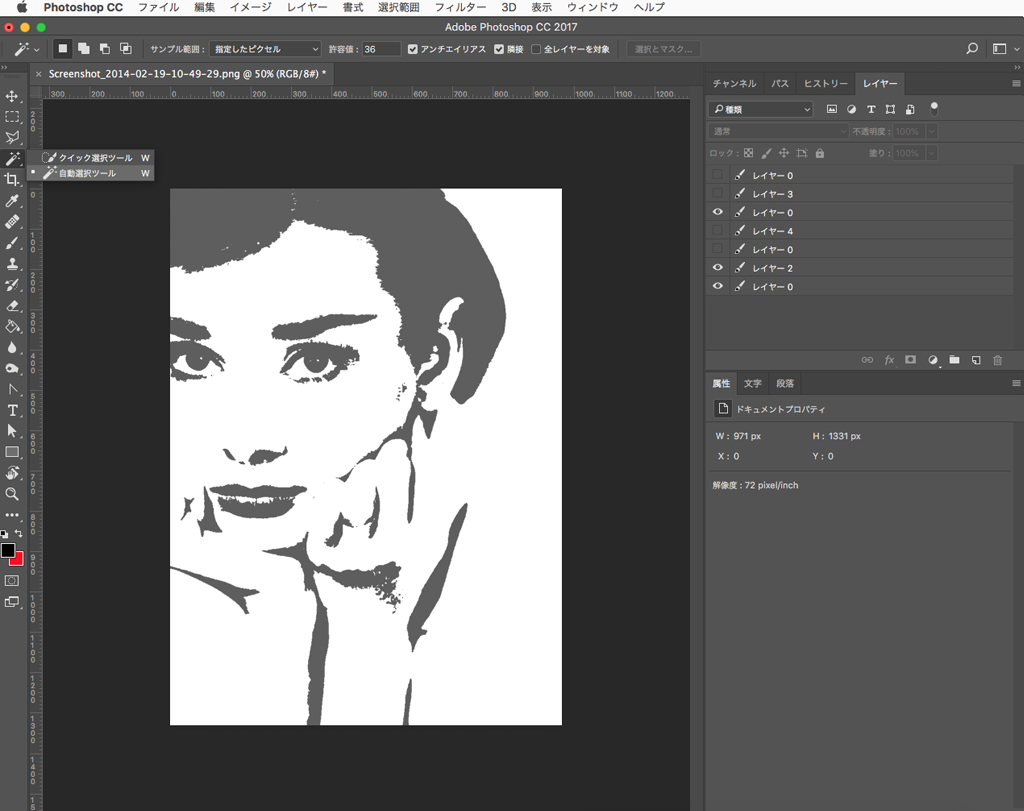Select the Healing Brush bandage tool
Viewport: 1024px width, 811px height.
[12, 222]
